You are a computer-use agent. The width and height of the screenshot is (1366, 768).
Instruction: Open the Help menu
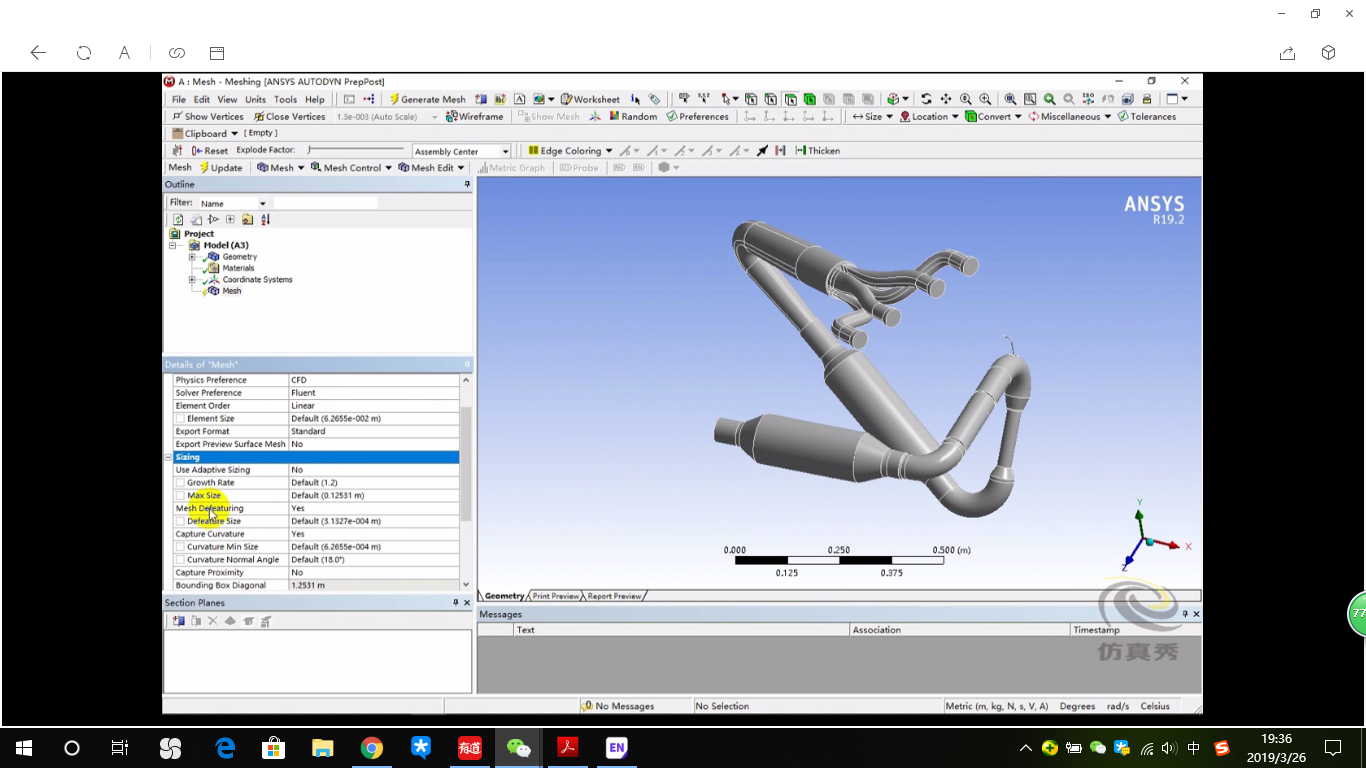[315, 100]
